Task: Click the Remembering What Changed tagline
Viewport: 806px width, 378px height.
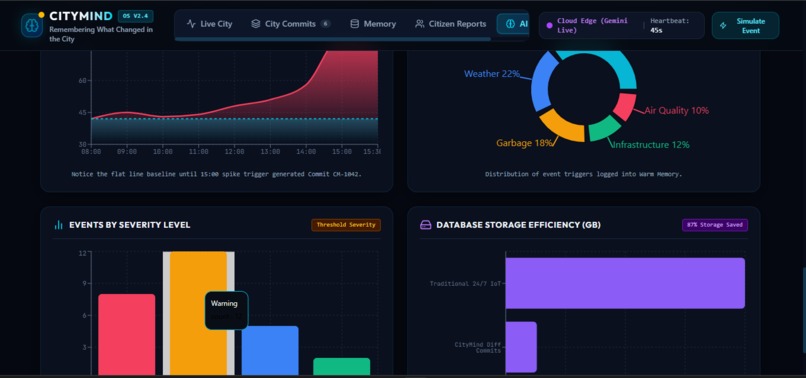Action: click(x=101, y=34)
